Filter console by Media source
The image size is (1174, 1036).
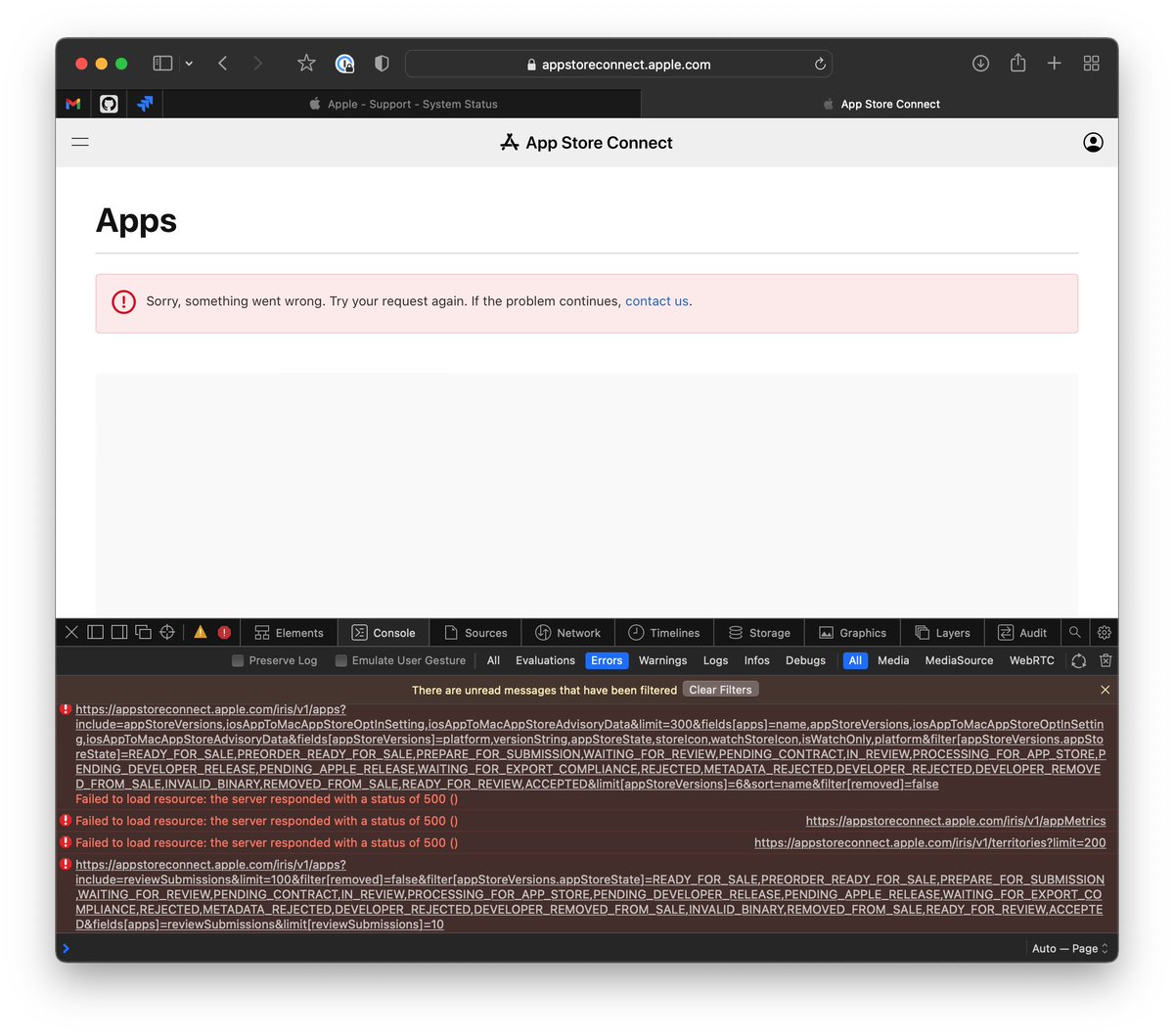[x=893, y=660]
